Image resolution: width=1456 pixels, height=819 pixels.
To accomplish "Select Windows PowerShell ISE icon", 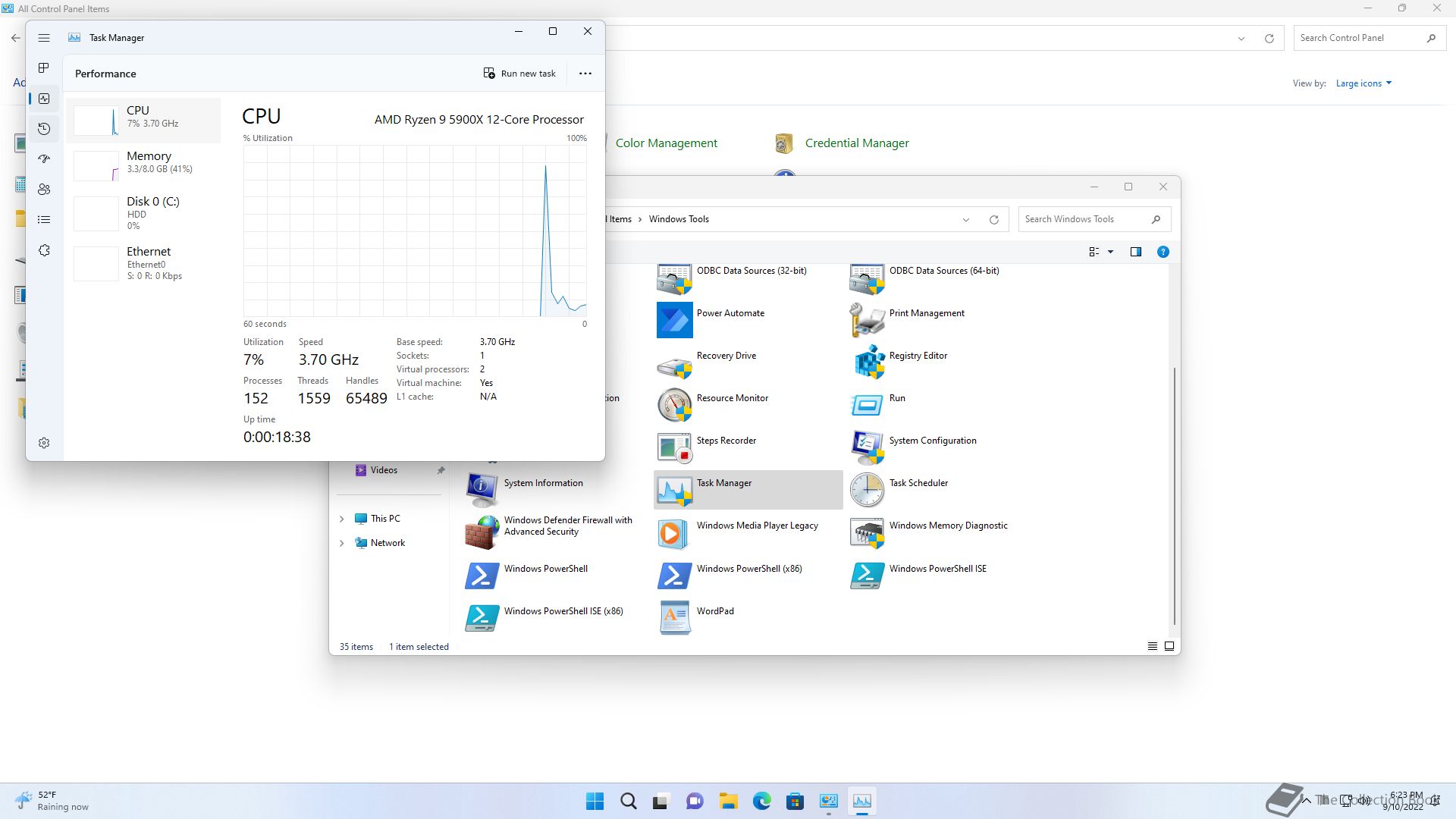I will point(867,576).
